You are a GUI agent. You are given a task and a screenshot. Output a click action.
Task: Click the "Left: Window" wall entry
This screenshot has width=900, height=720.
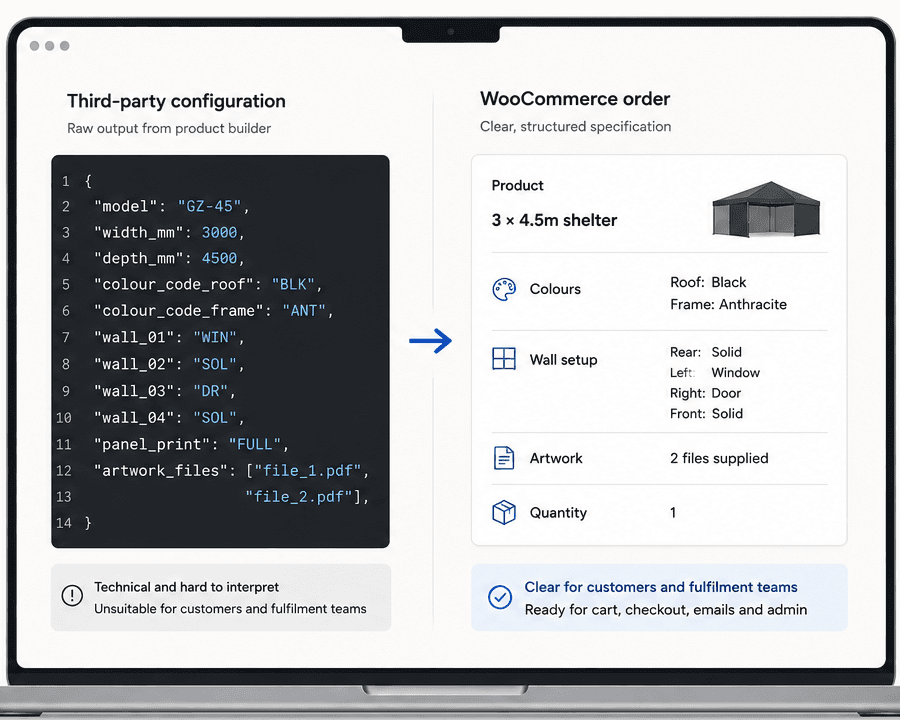point(715,373)
